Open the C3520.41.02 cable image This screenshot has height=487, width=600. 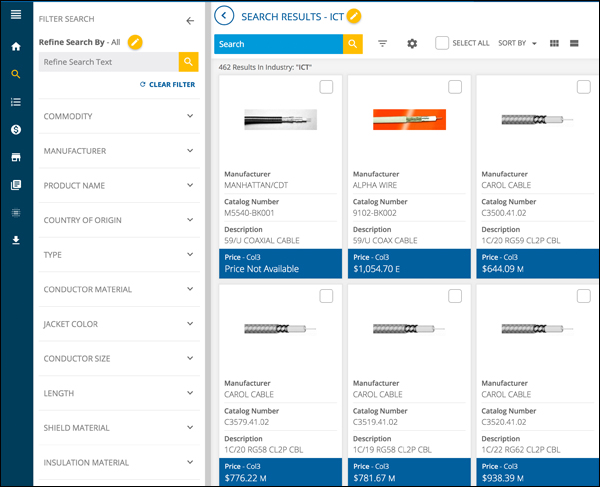538,329
